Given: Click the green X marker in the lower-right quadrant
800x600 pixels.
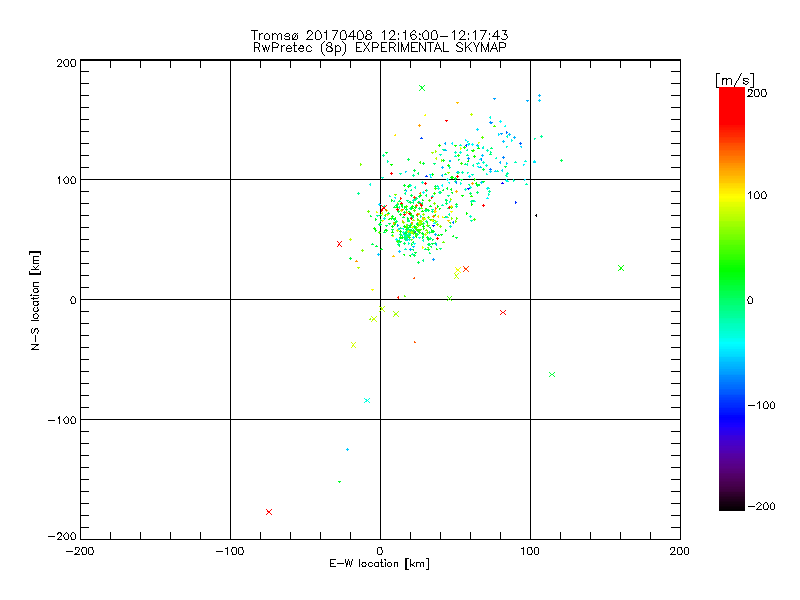Looking at the screenshot, I should pyautogui.click(x=552, y=374).
